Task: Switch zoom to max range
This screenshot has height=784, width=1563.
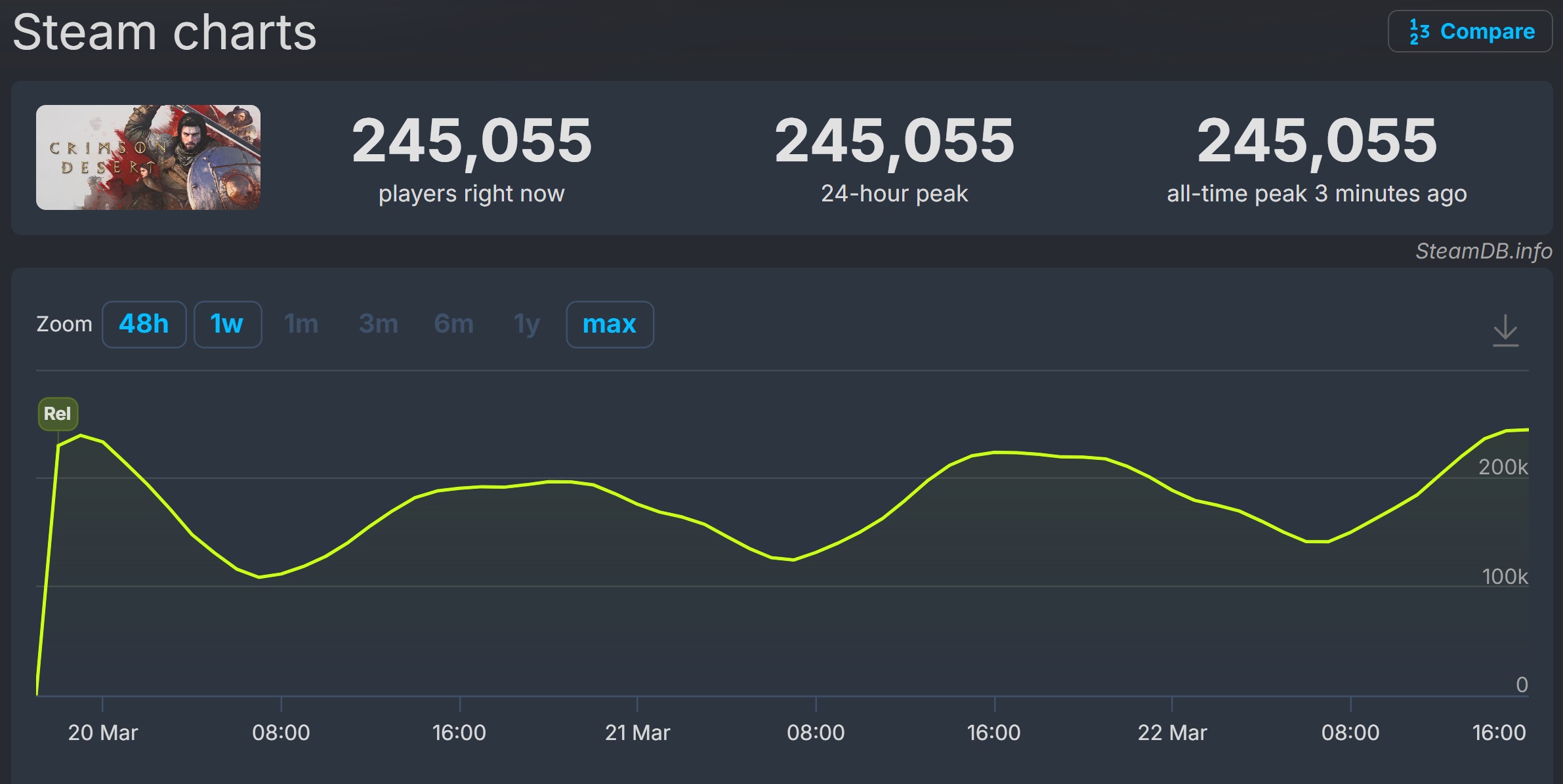Action: pos(609,324)
